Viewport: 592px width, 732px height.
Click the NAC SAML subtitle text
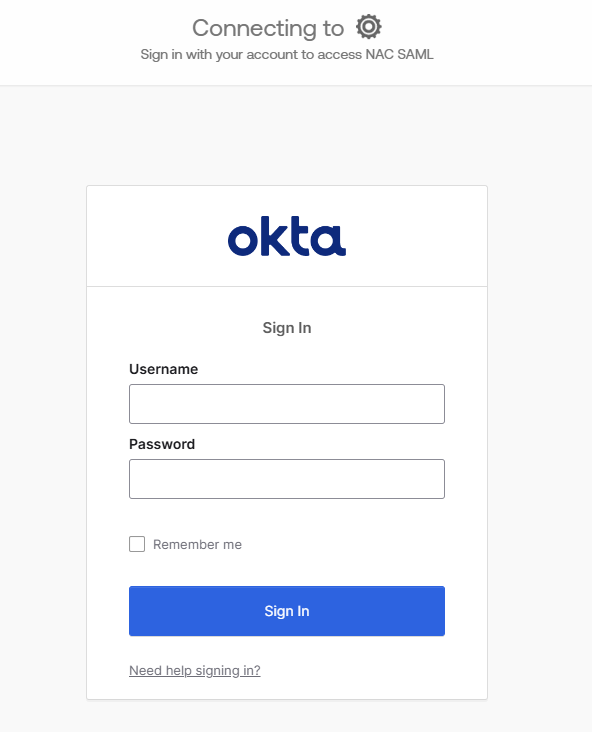click(399, 54)
